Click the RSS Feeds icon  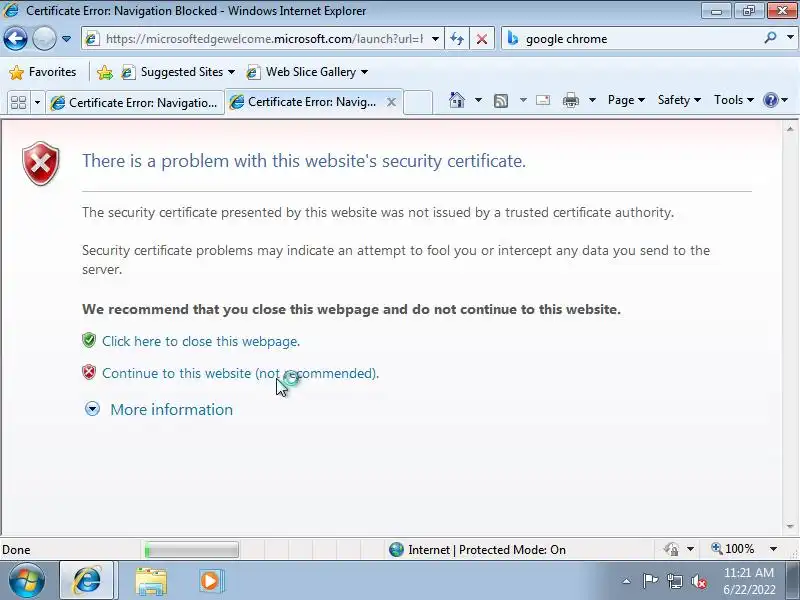[501, 101]
